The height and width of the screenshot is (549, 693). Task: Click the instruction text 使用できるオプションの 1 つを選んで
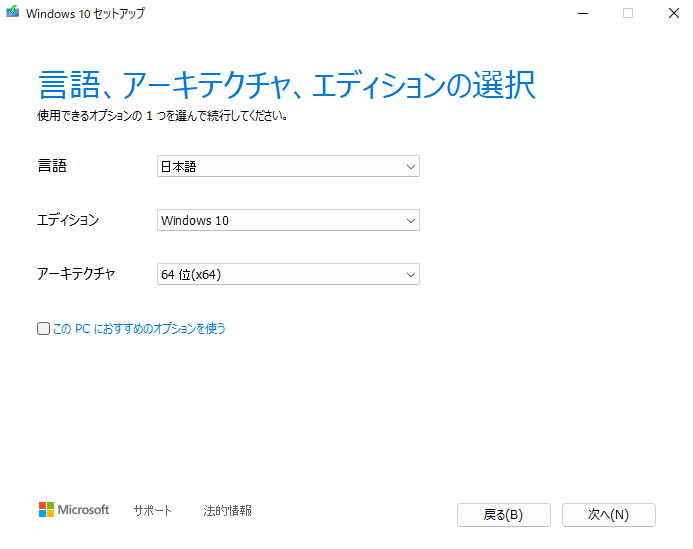click(x=124, y=116)
